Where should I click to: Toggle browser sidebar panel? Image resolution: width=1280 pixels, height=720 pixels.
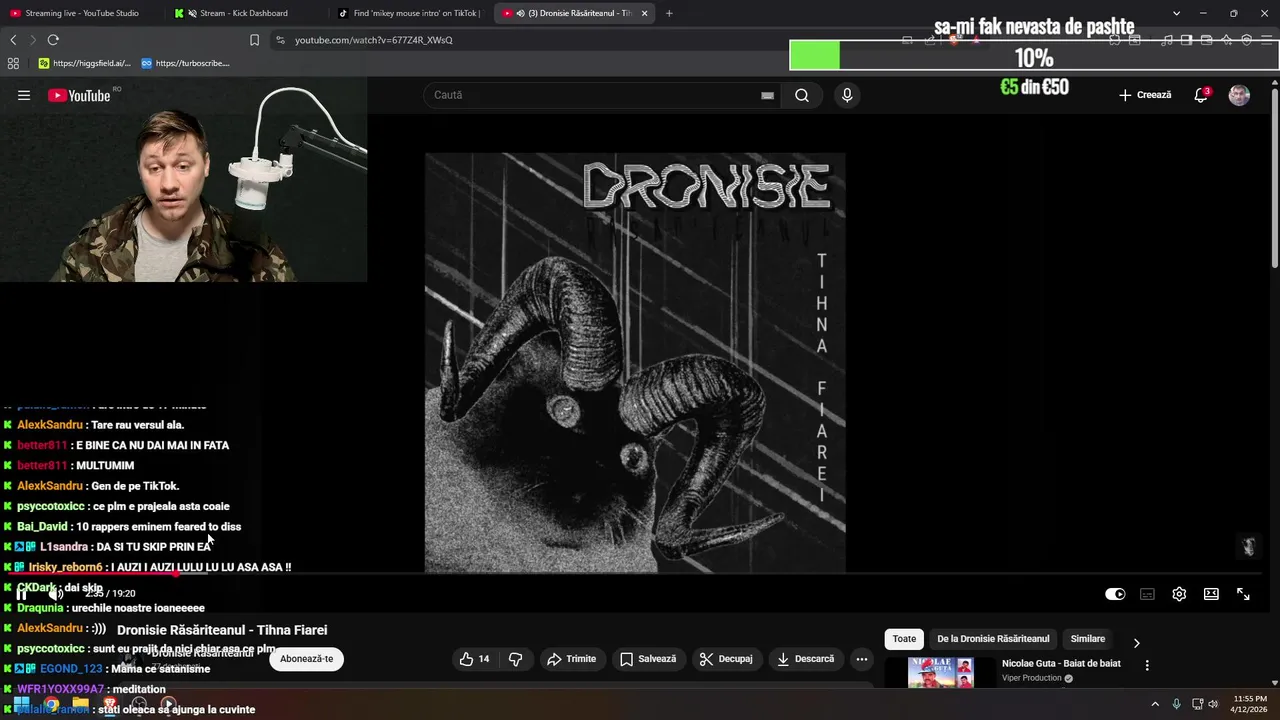pyautogui.click(x=1187, y=40)
